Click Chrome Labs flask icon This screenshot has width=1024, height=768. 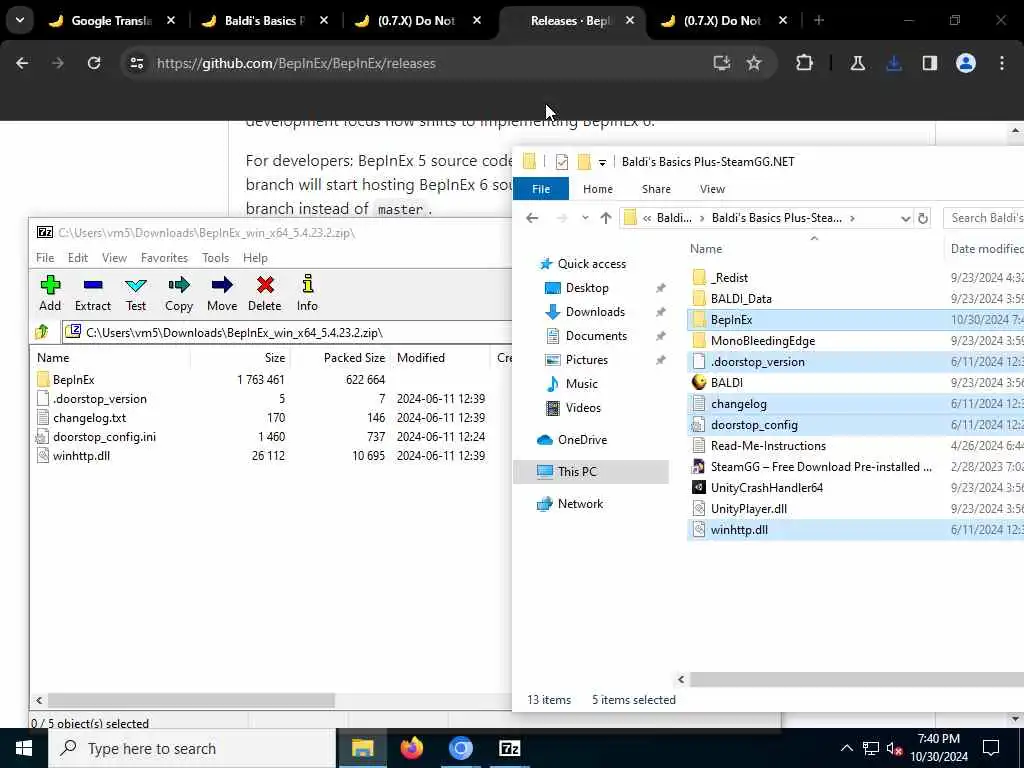(857, 63)
